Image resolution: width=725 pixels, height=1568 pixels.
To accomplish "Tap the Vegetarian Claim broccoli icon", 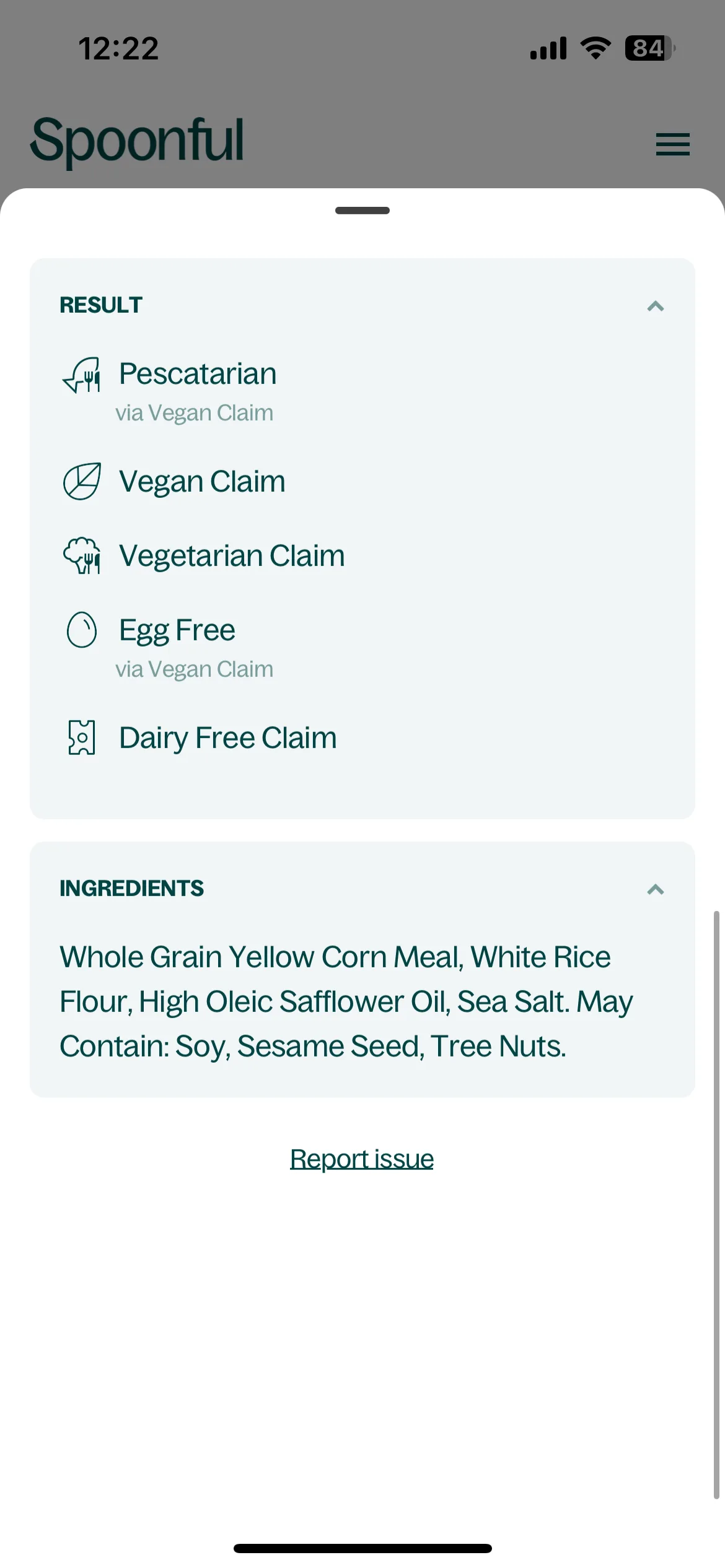I will coord(82,555).
